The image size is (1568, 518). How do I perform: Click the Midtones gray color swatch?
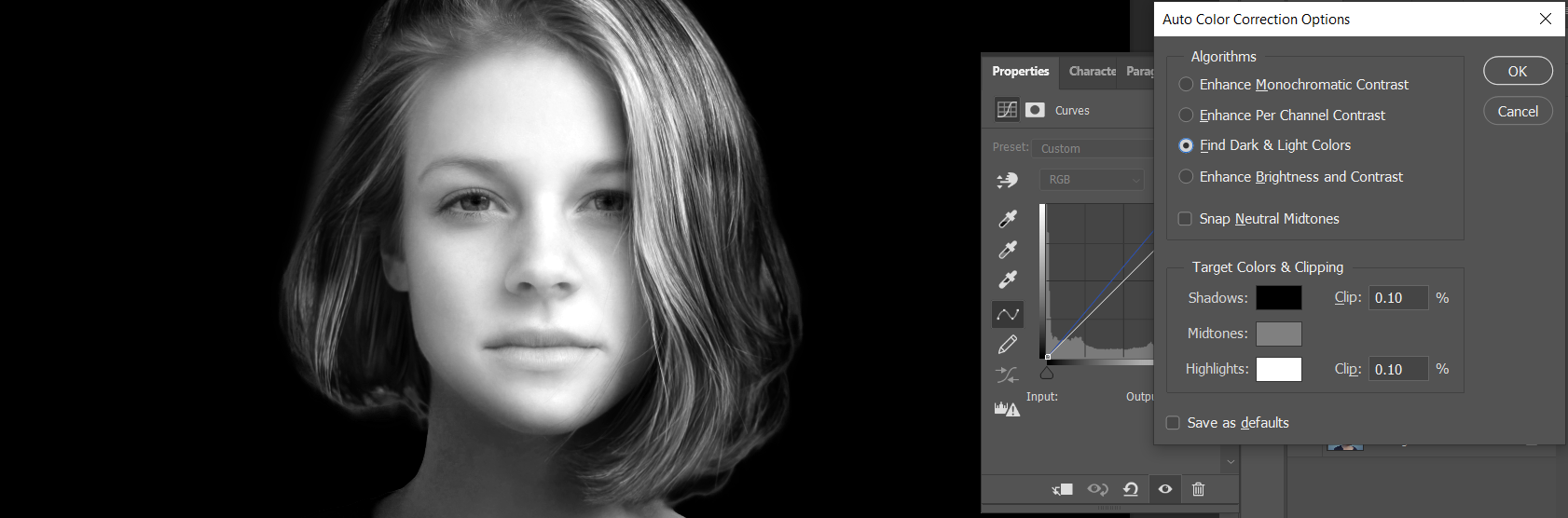[1279, 334]
